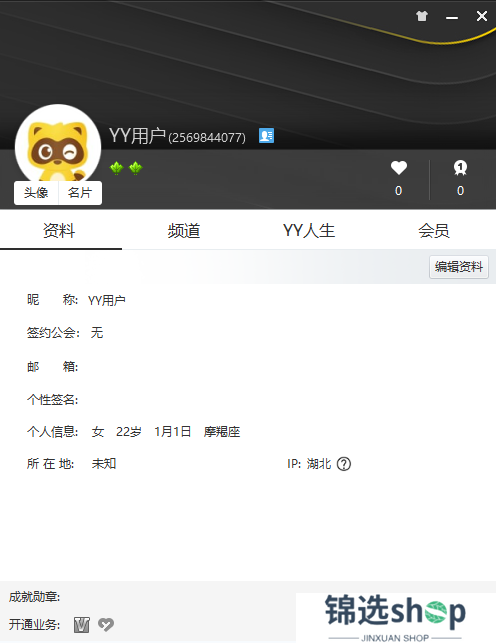
Task: Click the raccoon profile avatar
Action: 58,147
